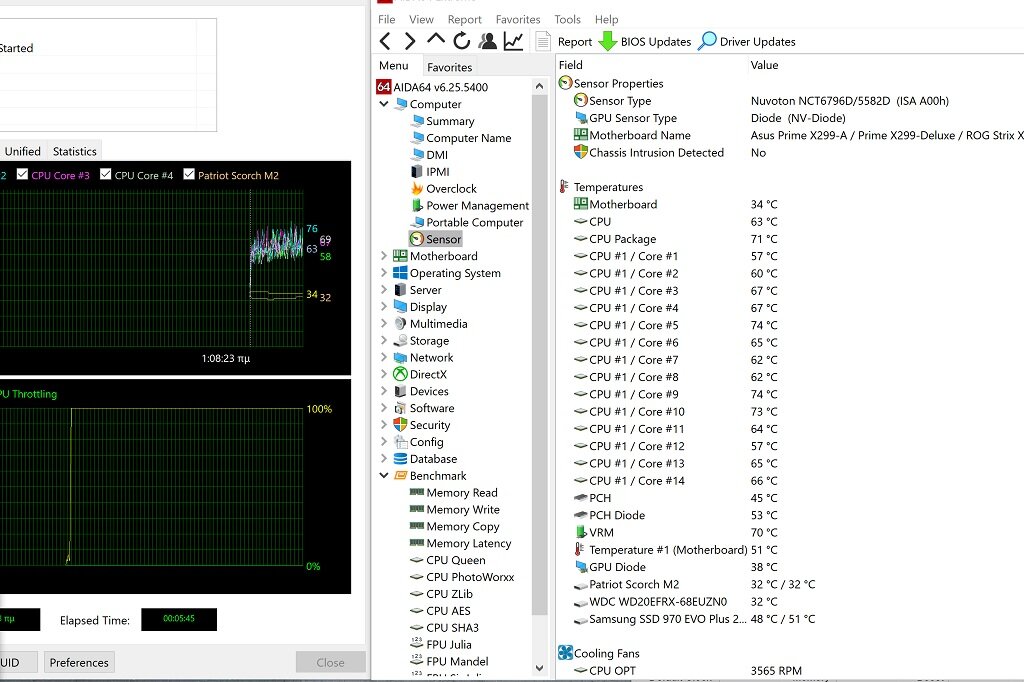Switch to the Statistics tab
Screen dimensions: 1024x682
74,151
